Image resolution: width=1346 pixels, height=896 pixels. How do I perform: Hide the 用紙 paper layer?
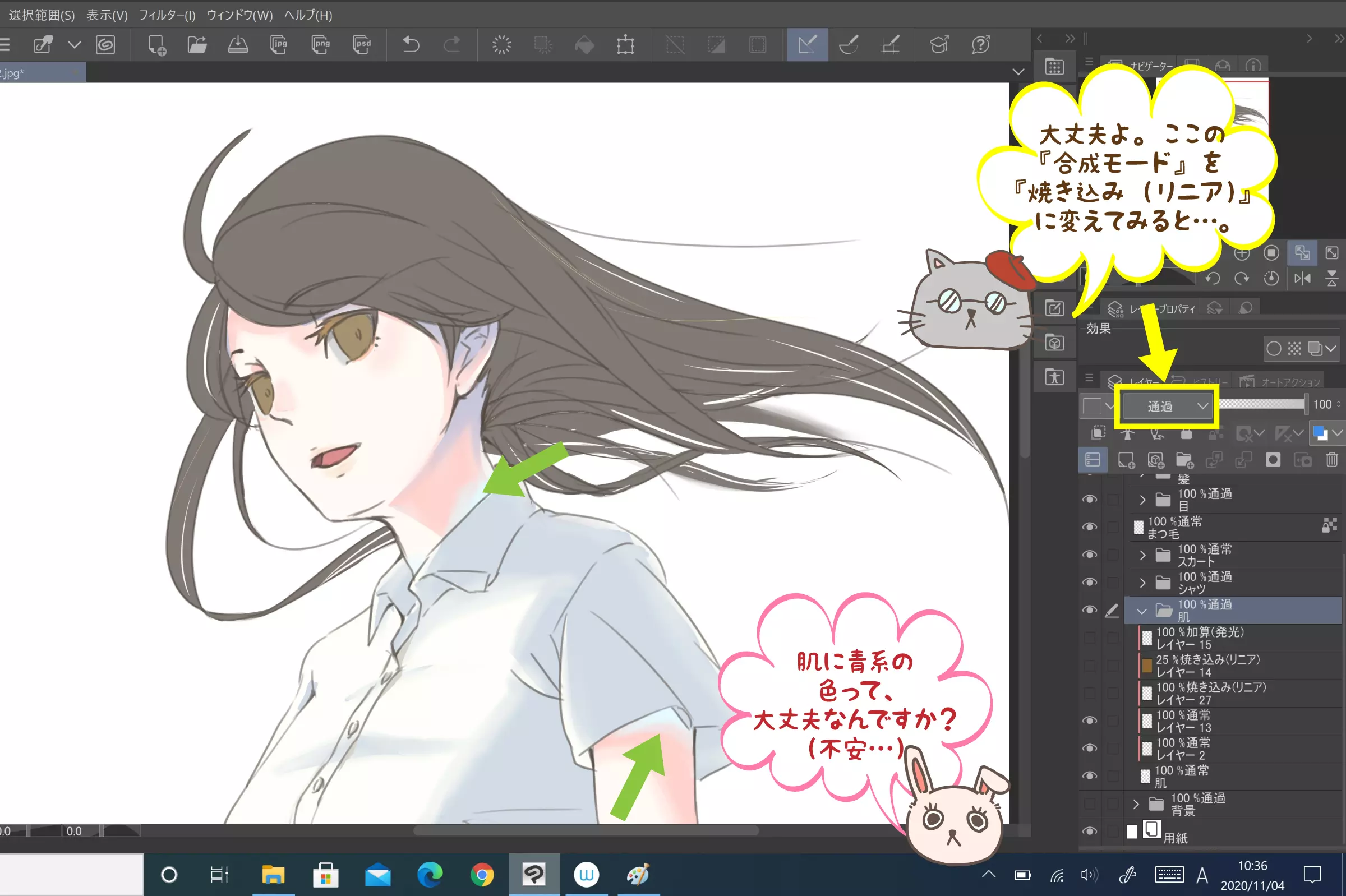coord(1089,832)
